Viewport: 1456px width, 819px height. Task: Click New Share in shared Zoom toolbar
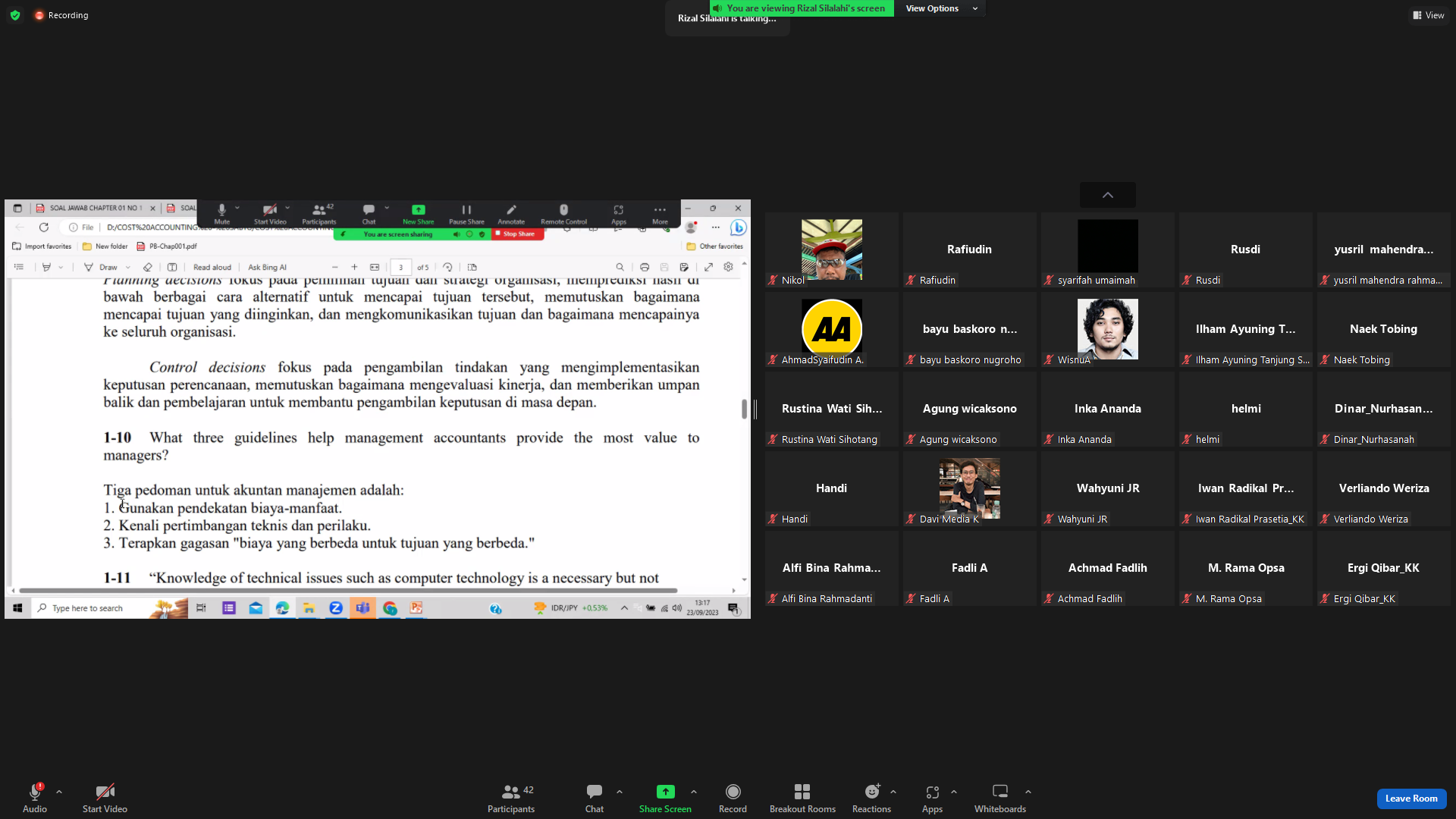[418, 214]
